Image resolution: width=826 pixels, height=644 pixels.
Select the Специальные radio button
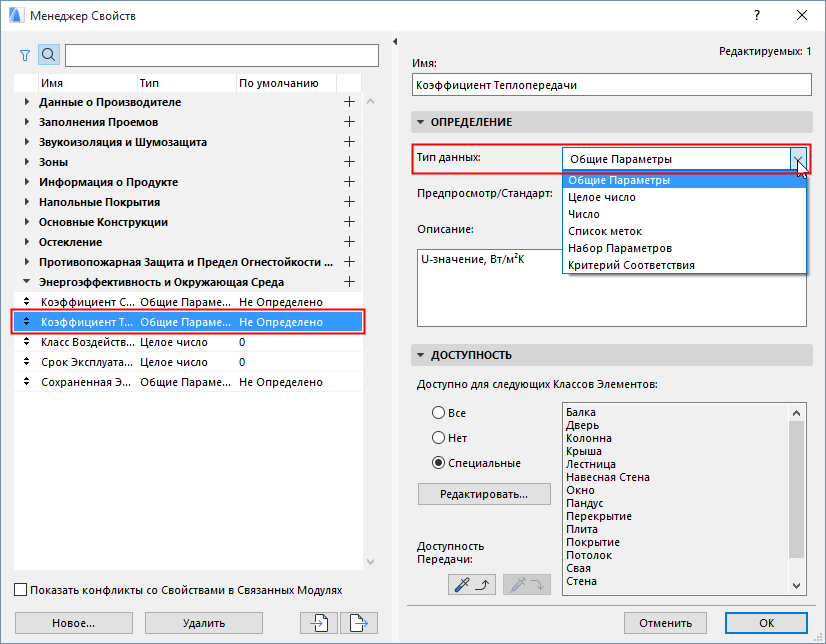click(x=438, y=463)
